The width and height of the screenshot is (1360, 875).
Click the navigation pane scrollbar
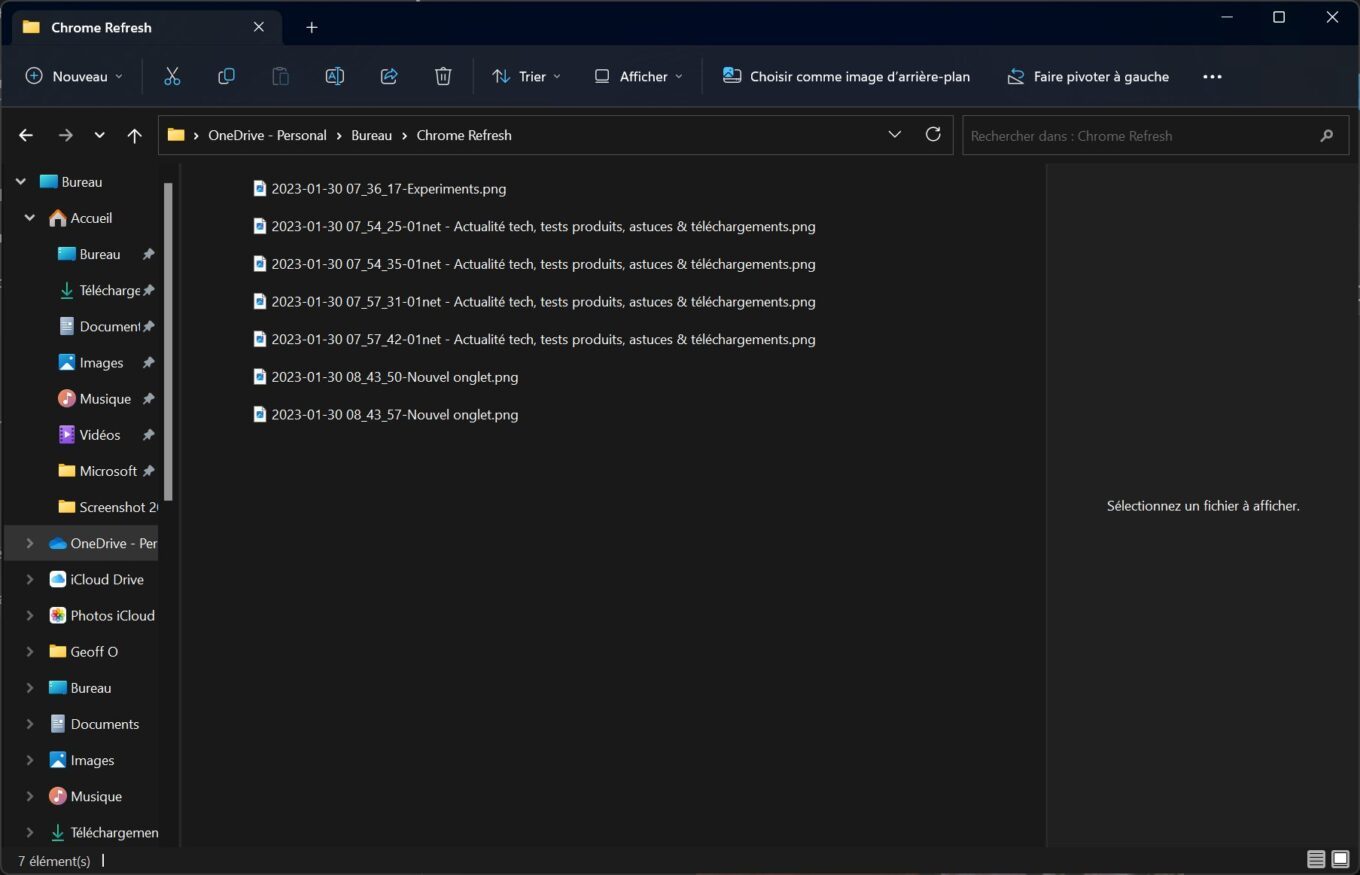(x=168, y=340)
